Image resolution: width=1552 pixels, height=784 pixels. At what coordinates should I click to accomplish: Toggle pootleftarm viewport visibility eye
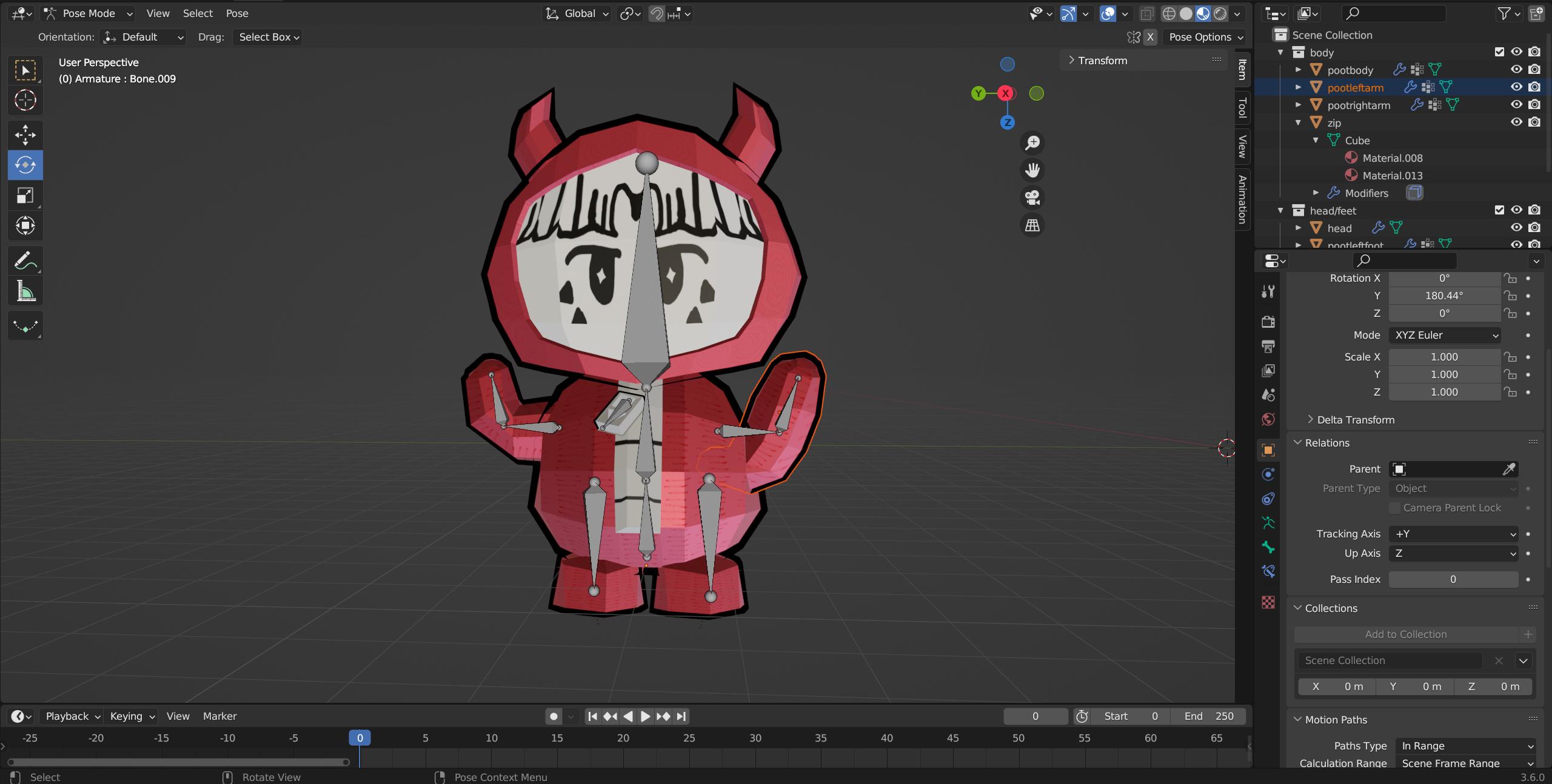1516,87
